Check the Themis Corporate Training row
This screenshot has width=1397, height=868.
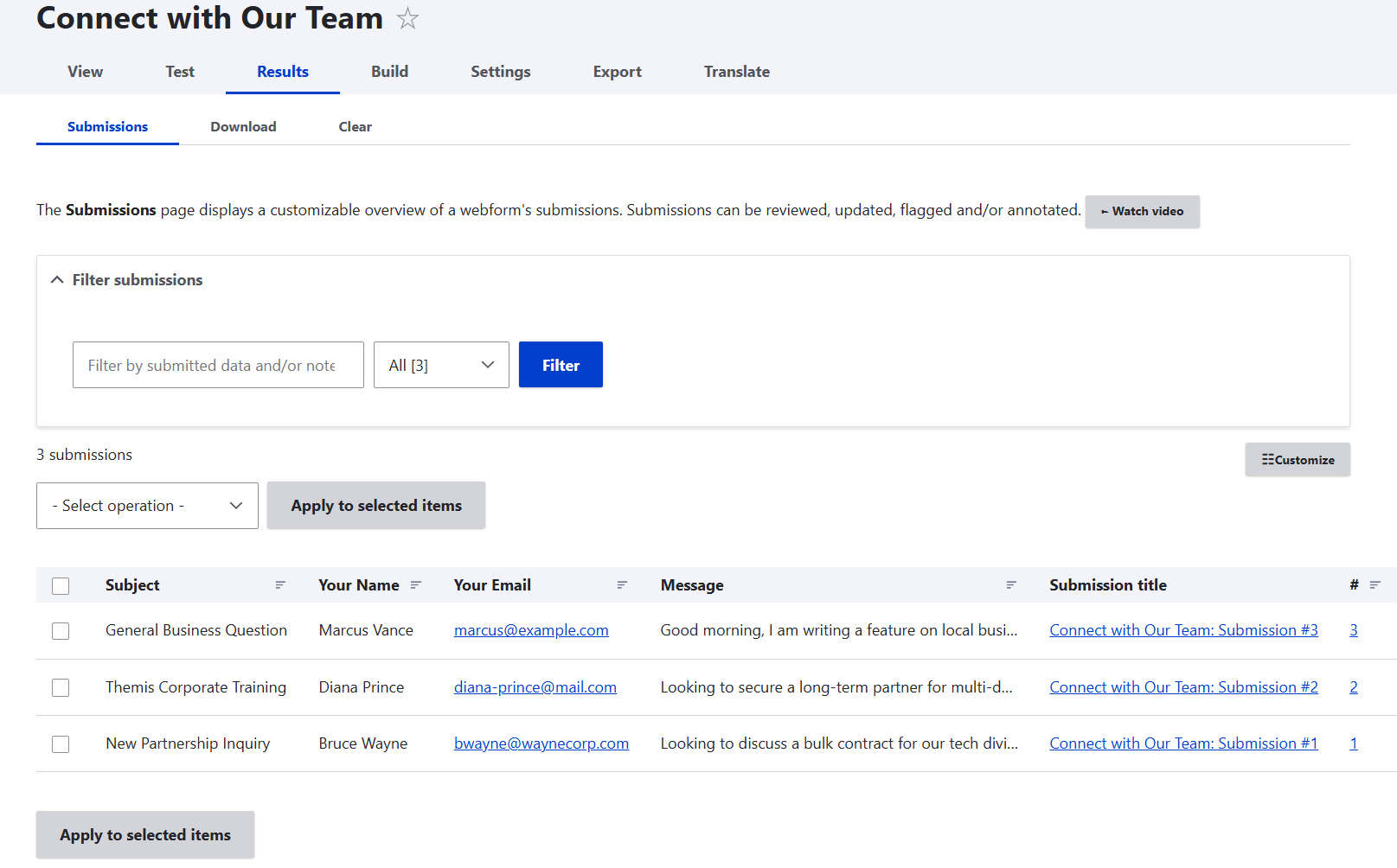tap(61, 687)
